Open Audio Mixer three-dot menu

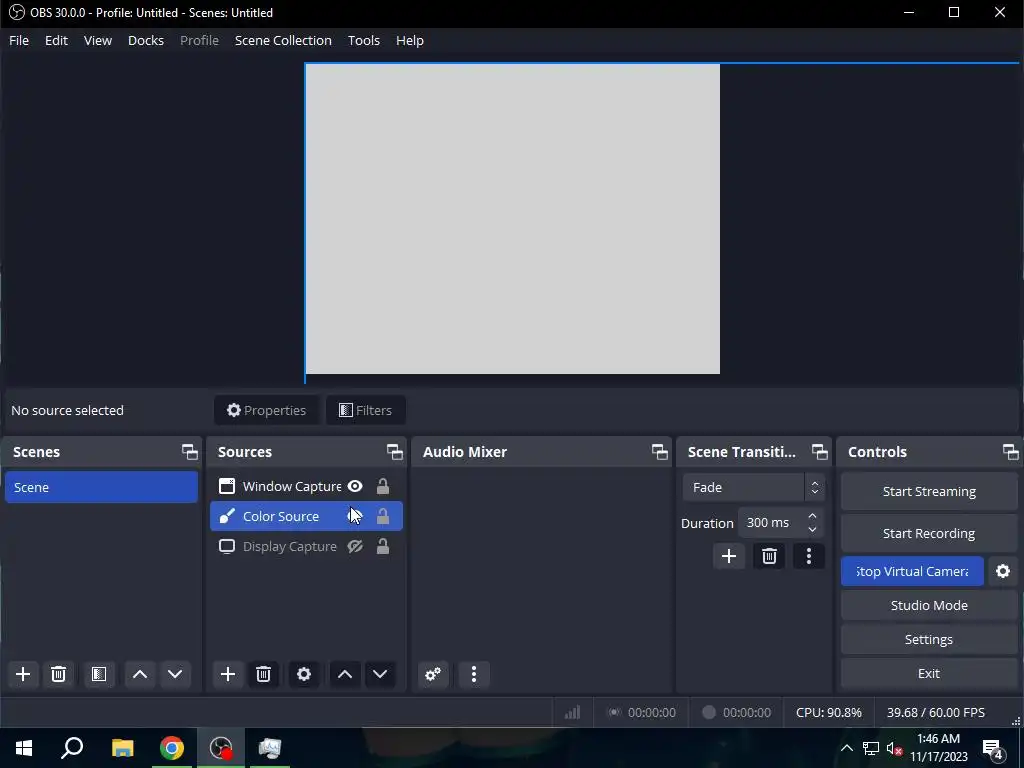coord(474,674)
